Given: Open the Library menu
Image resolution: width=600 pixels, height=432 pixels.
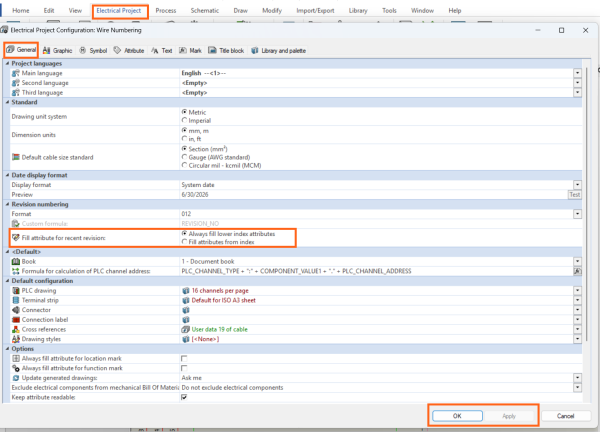Looking at the screenshot, I should [358, 11].
